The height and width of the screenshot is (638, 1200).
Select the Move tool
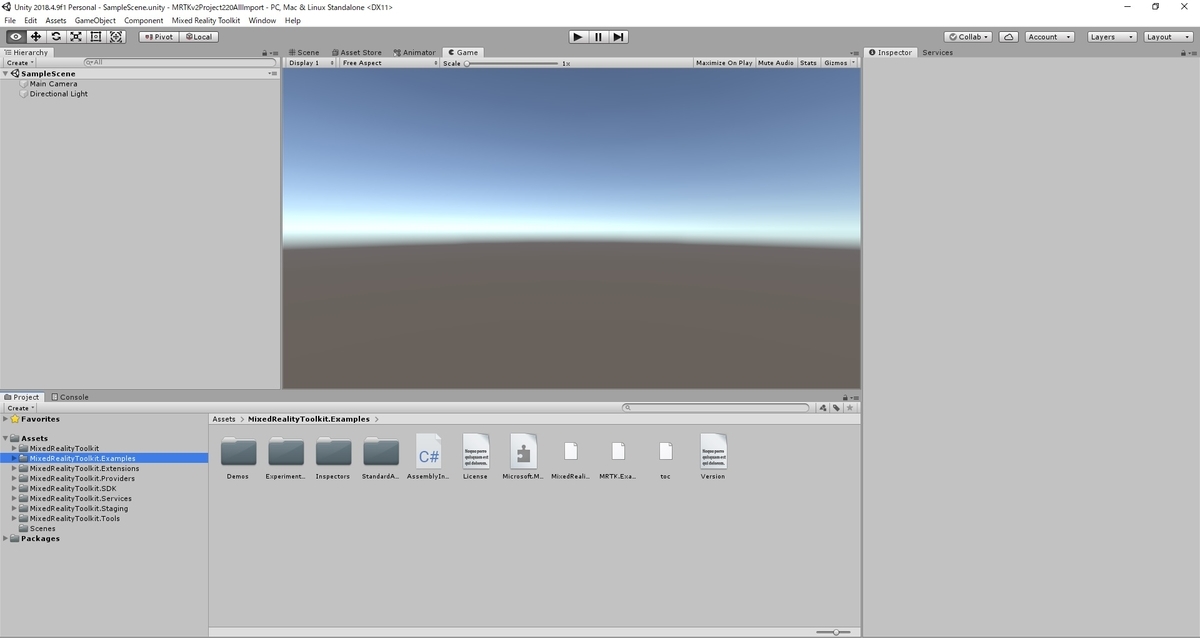(x=36, y=37)
